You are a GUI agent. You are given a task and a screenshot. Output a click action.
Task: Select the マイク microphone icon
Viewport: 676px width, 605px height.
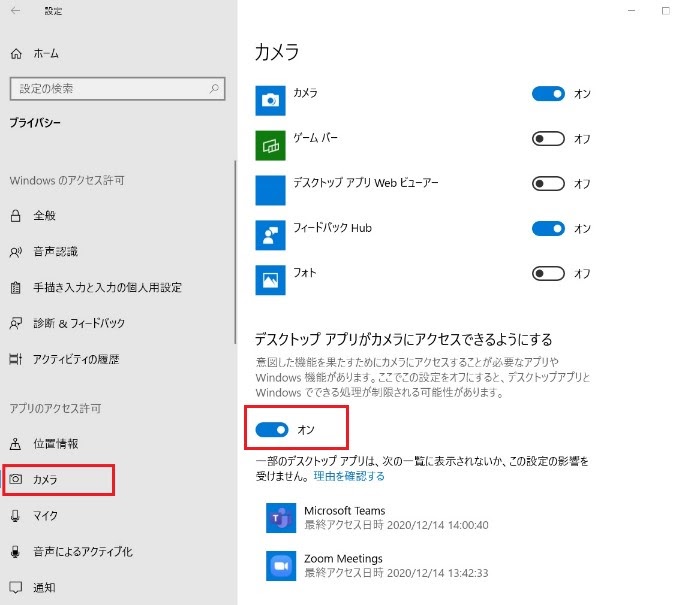point(16,515)
